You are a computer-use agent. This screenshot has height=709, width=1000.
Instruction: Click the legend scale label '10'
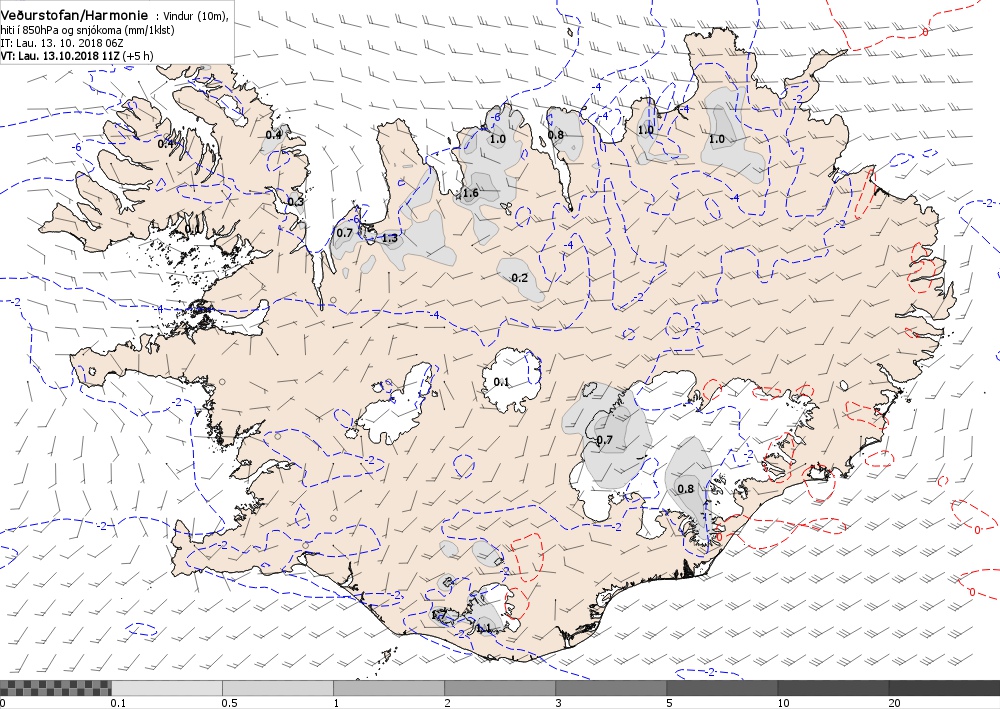tap(783, 703)
